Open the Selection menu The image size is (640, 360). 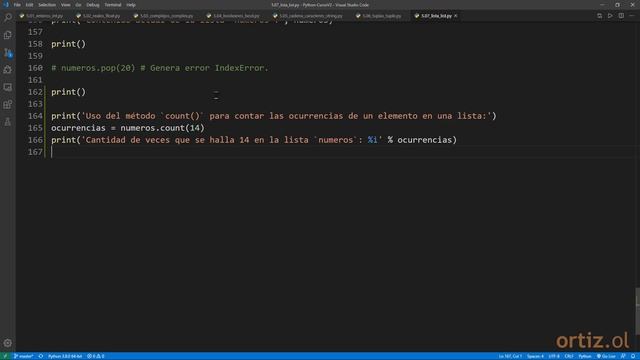(47, 5)
